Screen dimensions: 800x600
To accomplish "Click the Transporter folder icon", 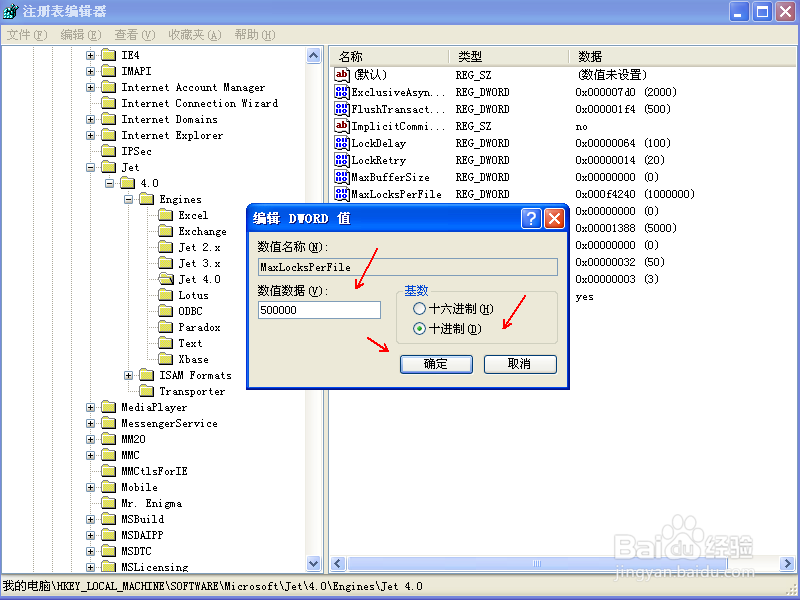I will 146,391.
